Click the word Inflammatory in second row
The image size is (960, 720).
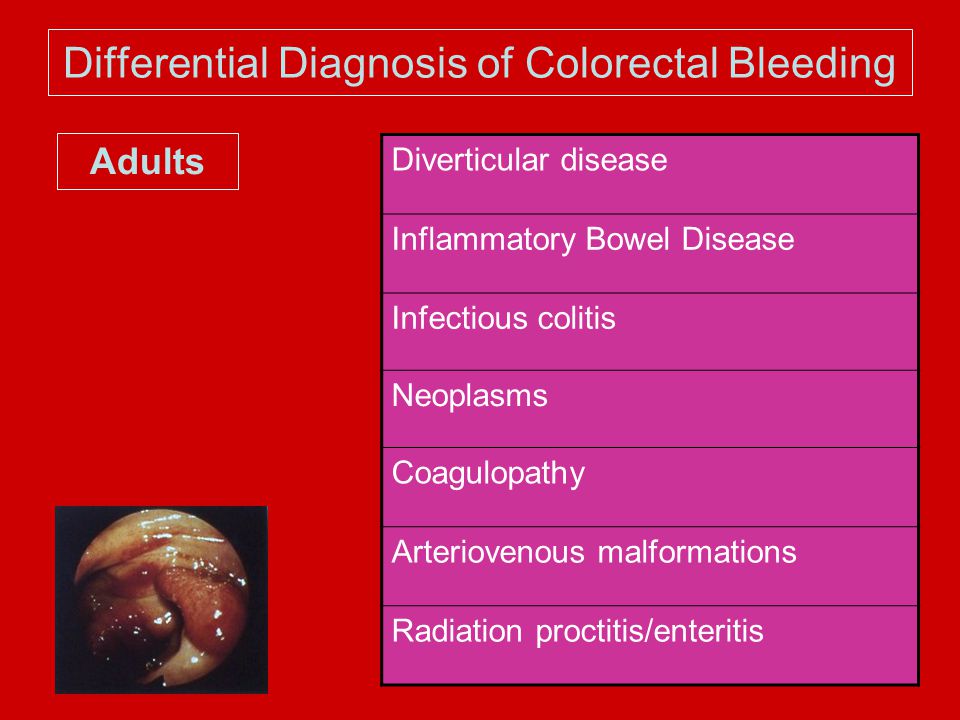(484, 239)
